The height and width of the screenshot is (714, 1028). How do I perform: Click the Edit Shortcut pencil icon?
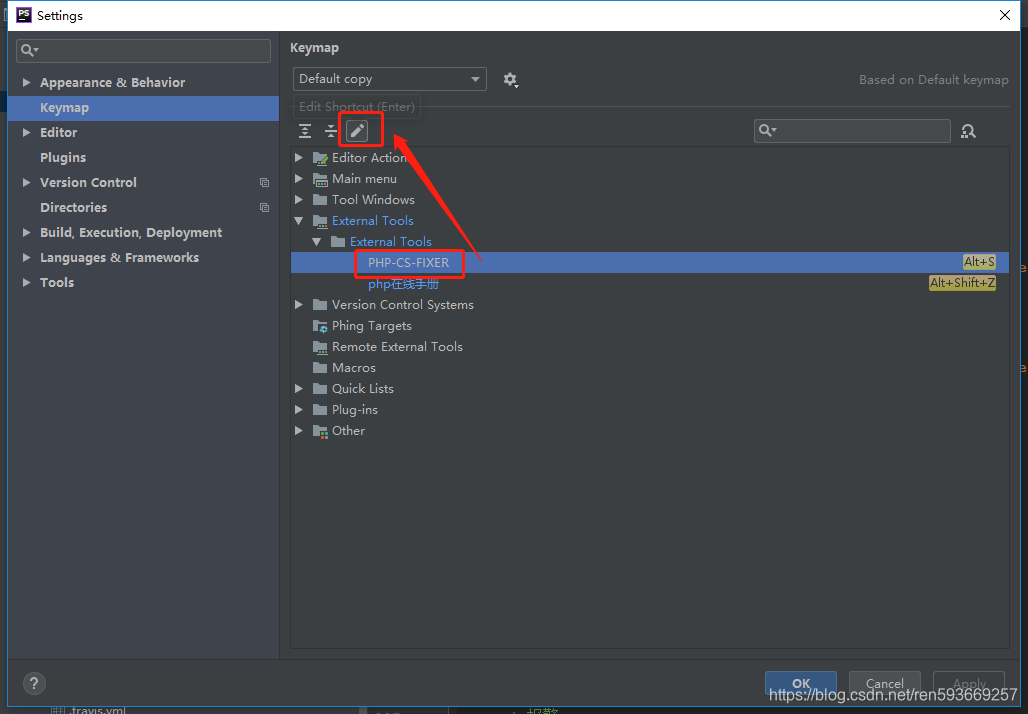click(x=357, y=131)
